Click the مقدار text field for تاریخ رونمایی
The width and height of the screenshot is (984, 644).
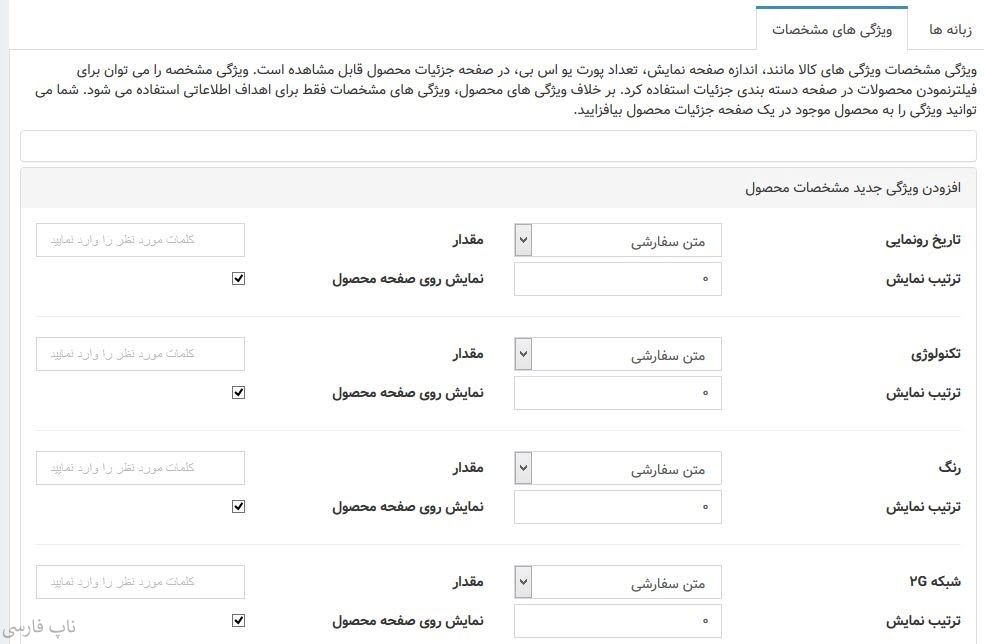coord(140,240)
